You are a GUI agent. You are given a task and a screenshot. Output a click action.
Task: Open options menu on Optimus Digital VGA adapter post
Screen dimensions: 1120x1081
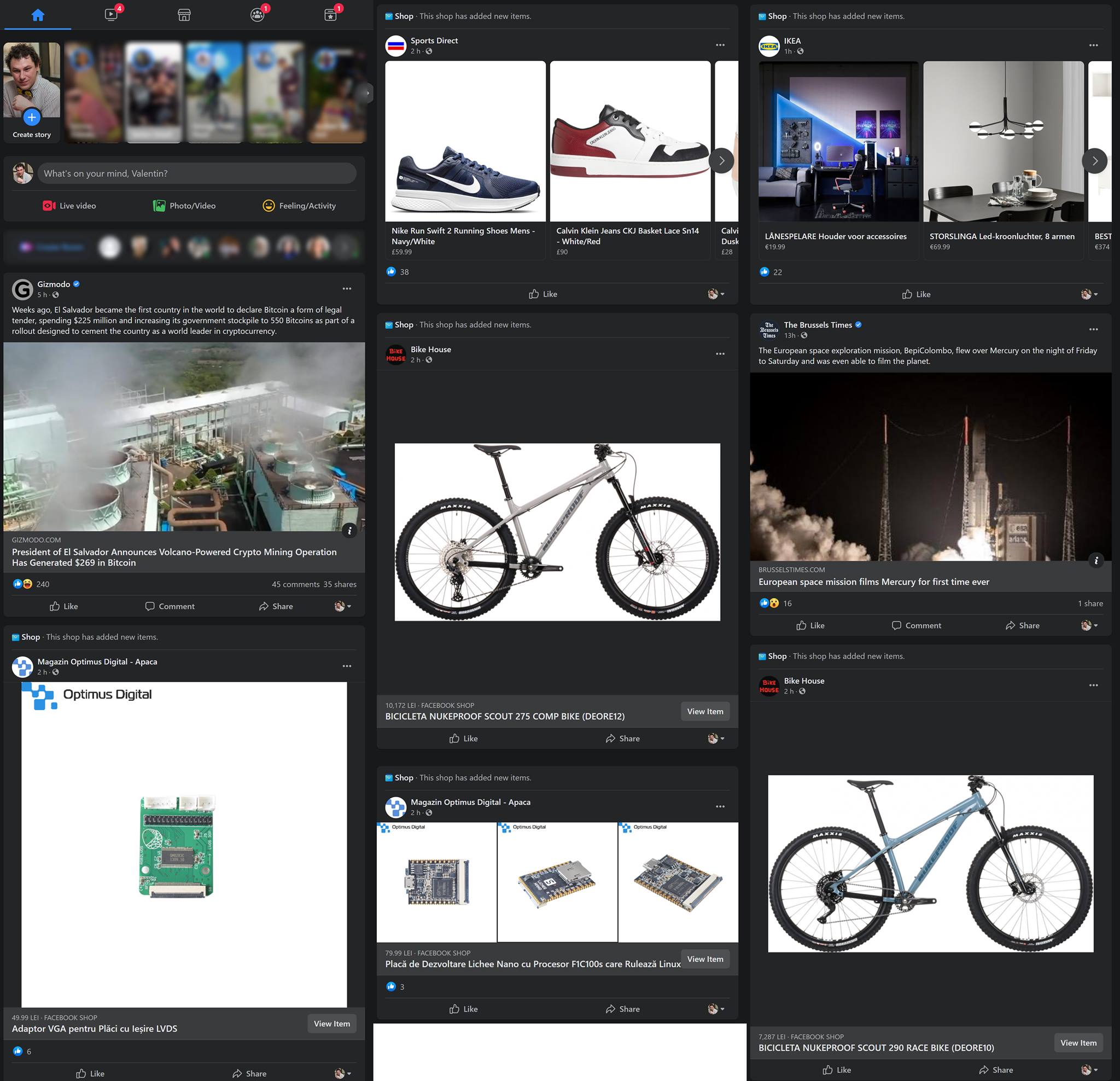(347, 666)
